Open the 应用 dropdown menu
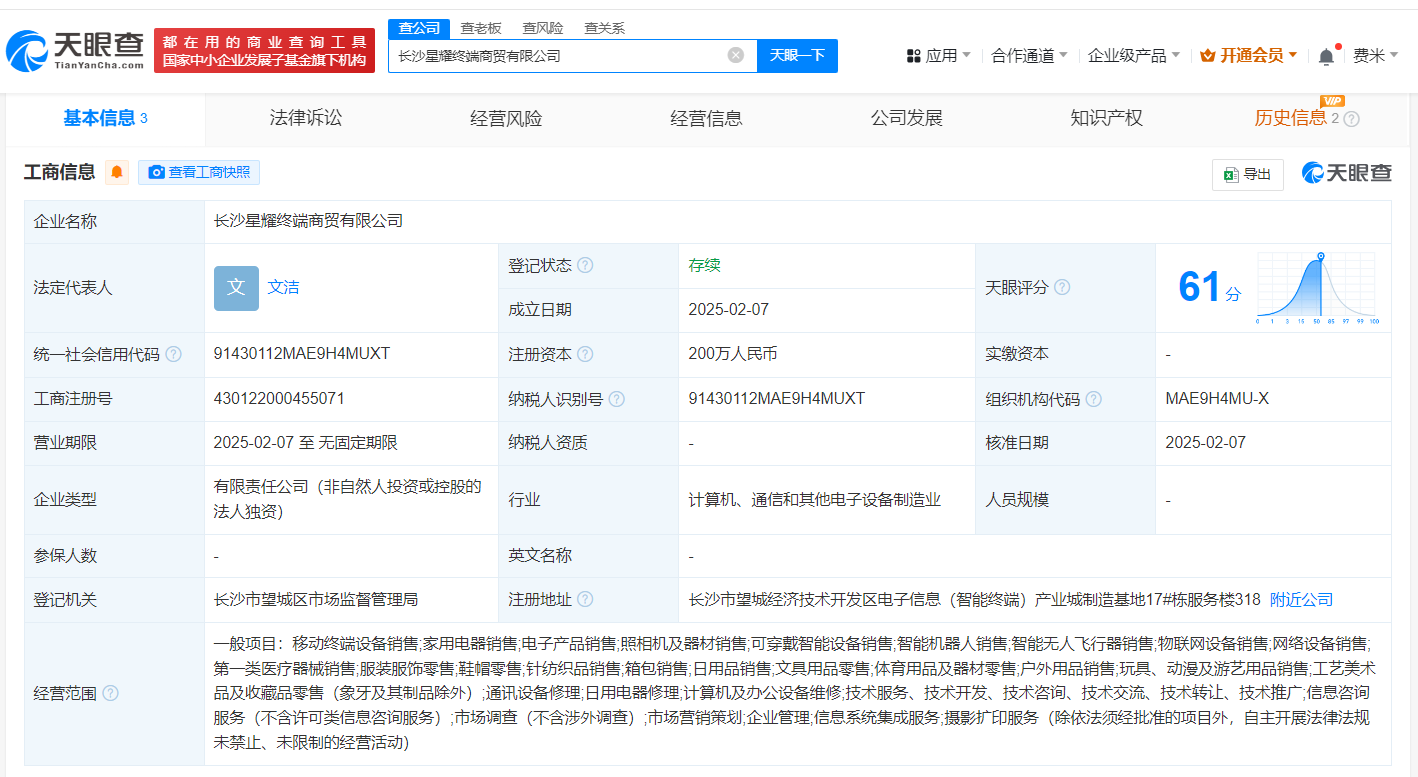This screenshot has height=777, width=1418. point(938,55)
